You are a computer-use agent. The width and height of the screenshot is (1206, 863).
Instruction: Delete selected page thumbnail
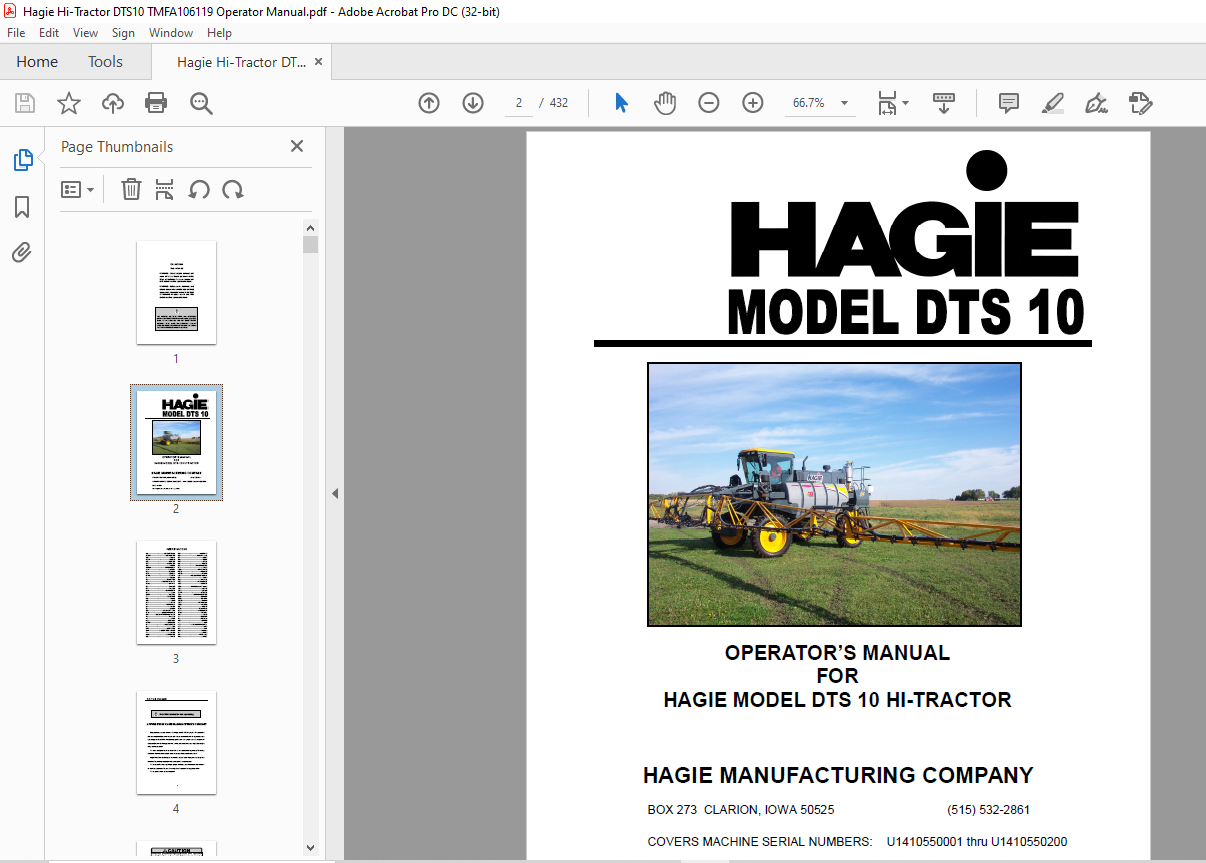click(x=131, y=189)
